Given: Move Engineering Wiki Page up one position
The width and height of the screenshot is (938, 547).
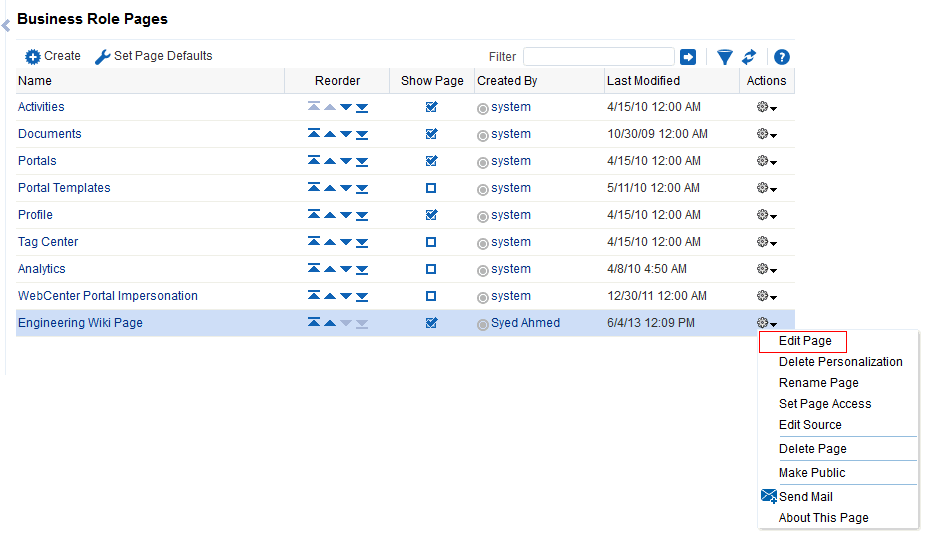Looking at the screenshot, I should coord(330,323).
